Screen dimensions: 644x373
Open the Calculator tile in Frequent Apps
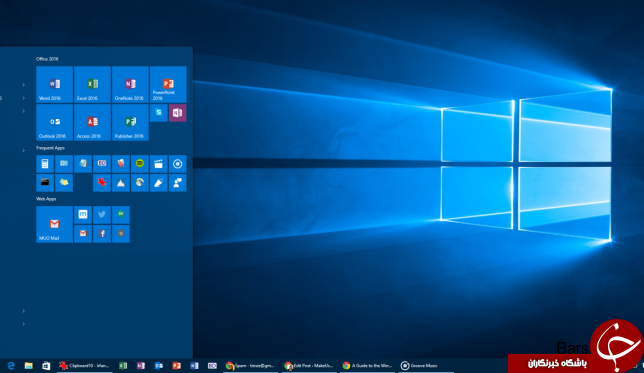coord(45,164)
